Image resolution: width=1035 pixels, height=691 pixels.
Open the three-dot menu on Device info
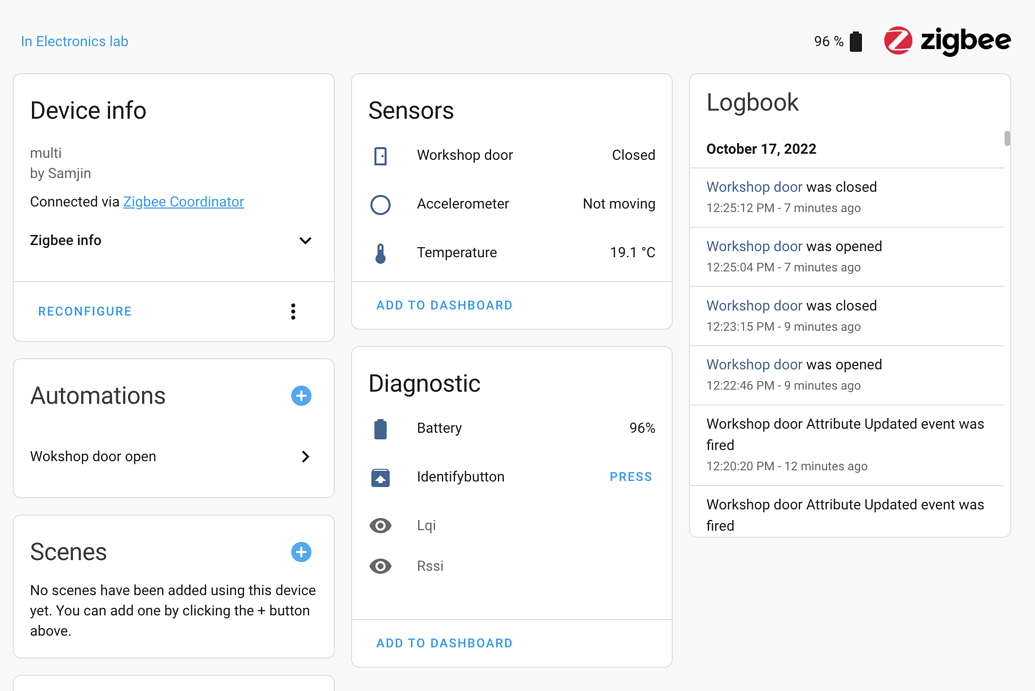pyautogui.click(x=293, y=311)
